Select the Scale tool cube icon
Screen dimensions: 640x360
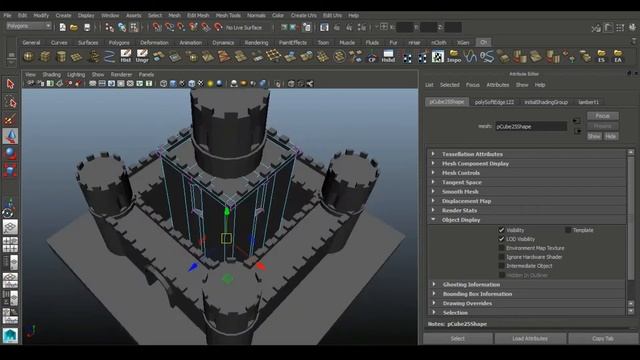pyautogui.click(x=10, y=170)
